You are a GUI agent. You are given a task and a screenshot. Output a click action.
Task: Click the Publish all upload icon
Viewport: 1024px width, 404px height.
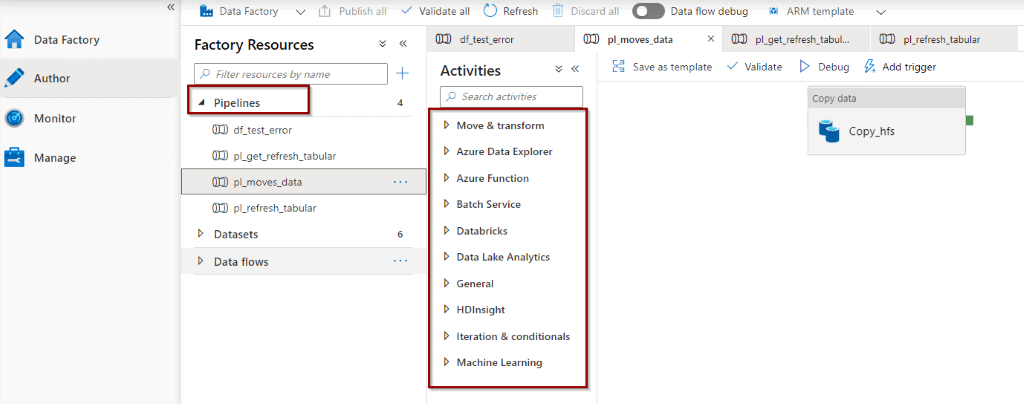click(325, 11)
